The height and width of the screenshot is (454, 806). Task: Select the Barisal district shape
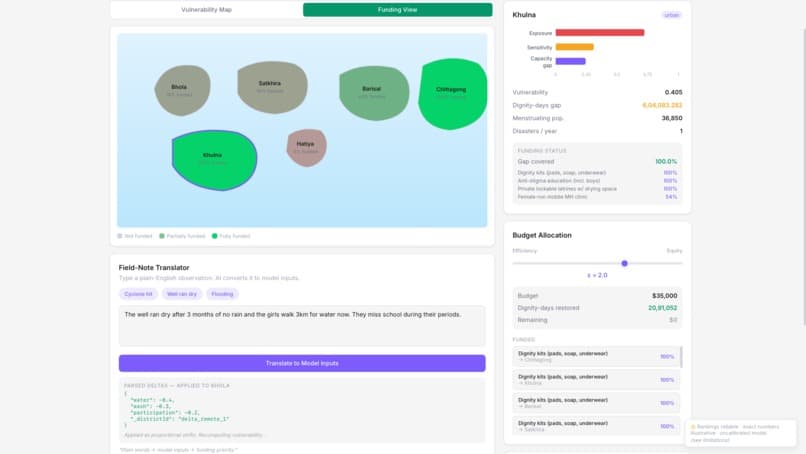point(374,93)
